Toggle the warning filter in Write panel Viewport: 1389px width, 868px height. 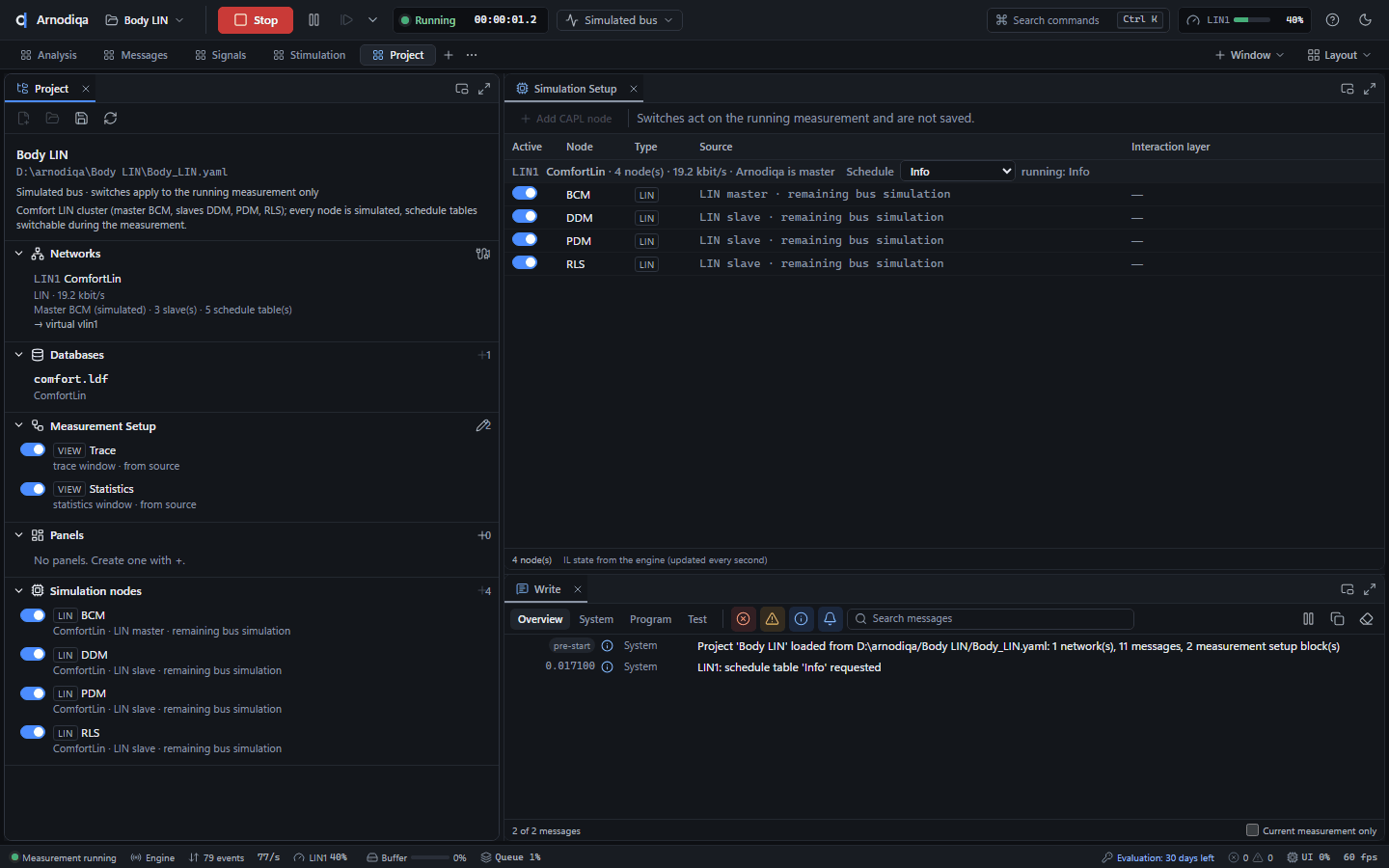point(772,619)
